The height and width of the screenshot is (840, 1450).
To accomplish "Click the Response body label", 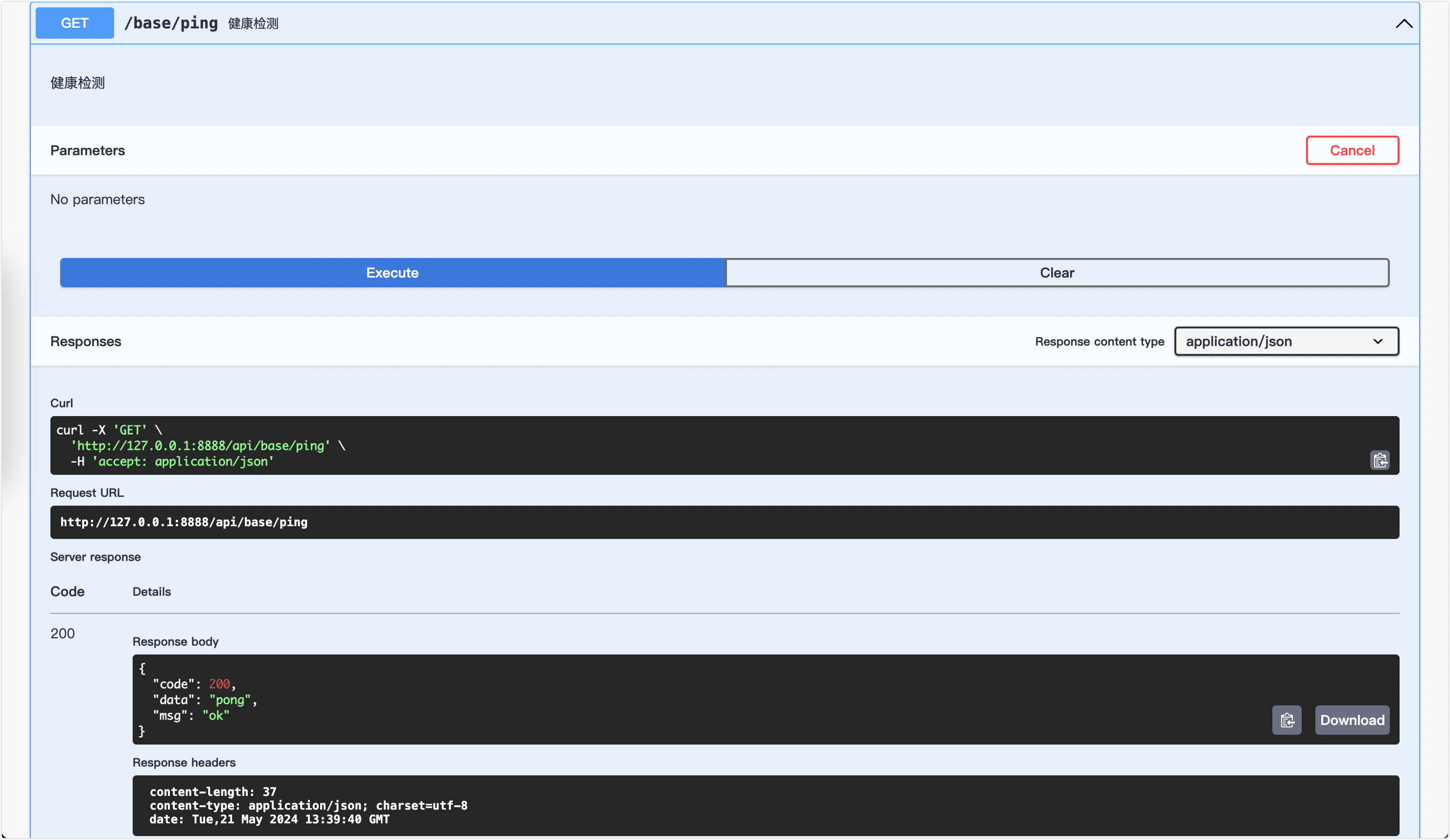I will [175, 642].
